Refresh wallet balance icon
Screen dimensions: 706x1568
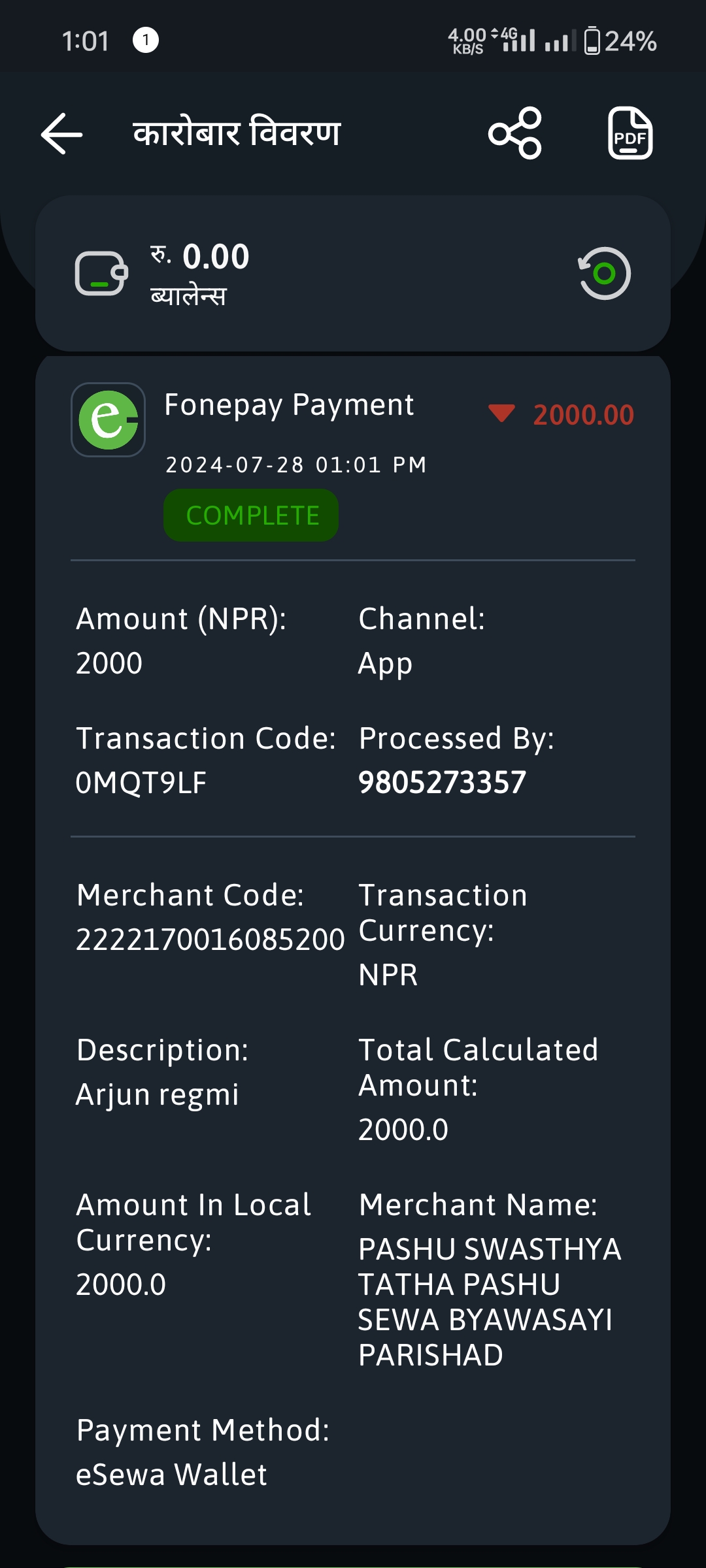(604, 273)
